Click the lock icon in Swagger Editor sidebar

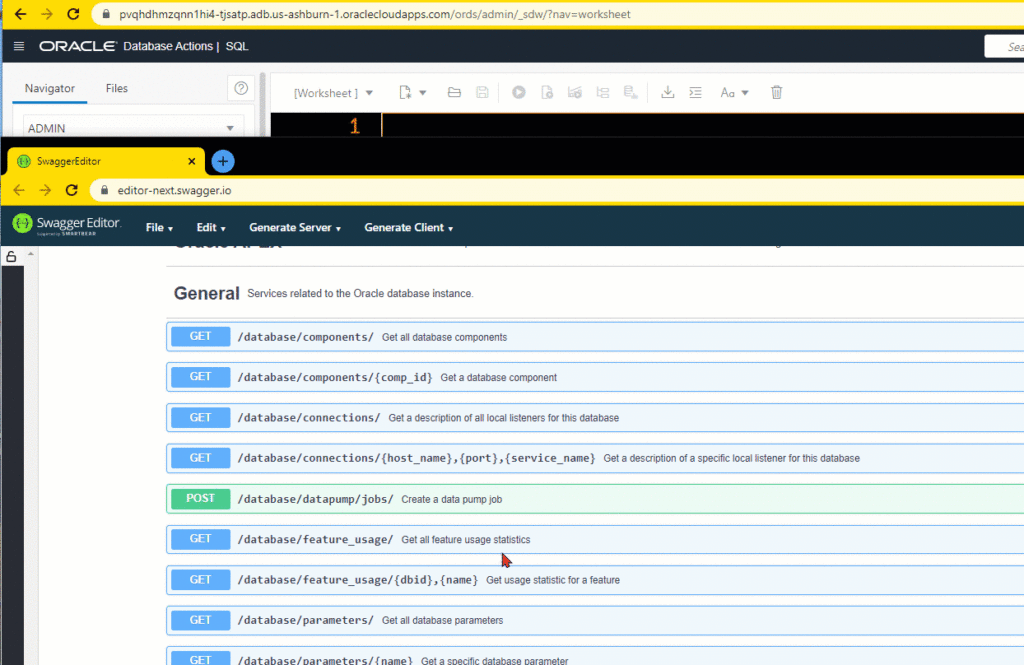pyautogui.click(x=10, y=256)
